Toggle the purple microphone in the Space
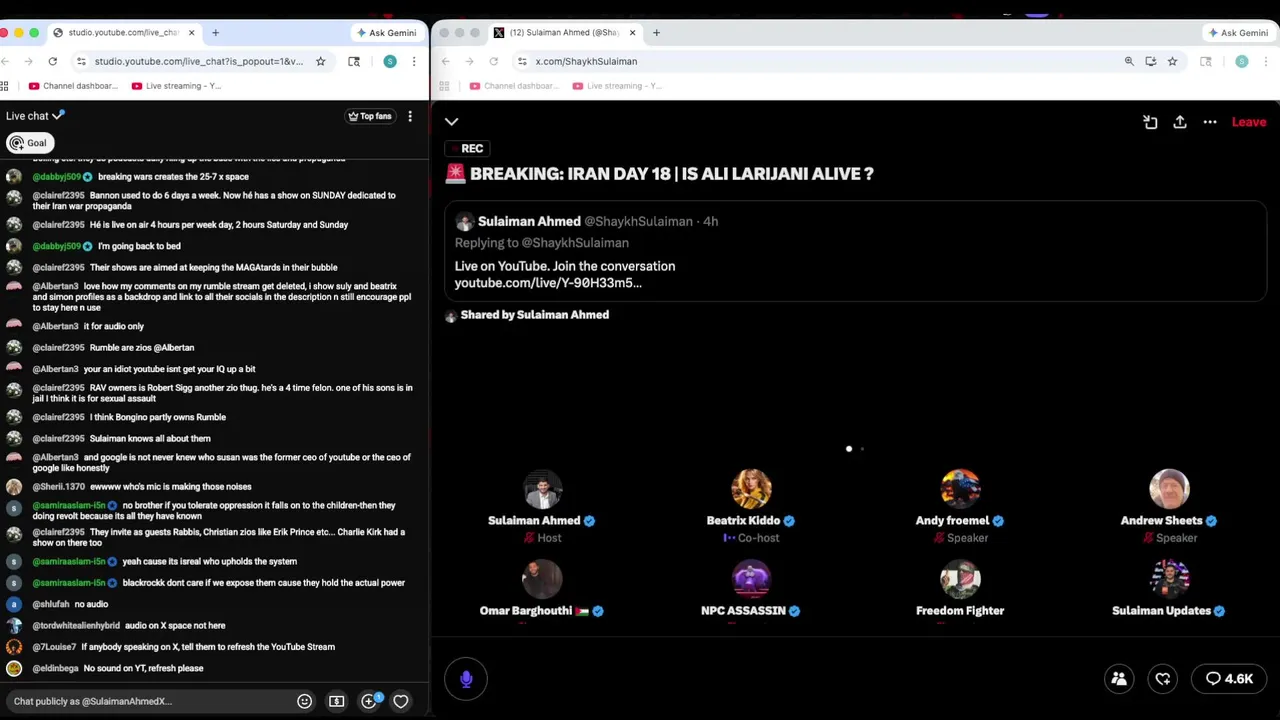This screenshot has height=720, width=1280. coord(466,679)
